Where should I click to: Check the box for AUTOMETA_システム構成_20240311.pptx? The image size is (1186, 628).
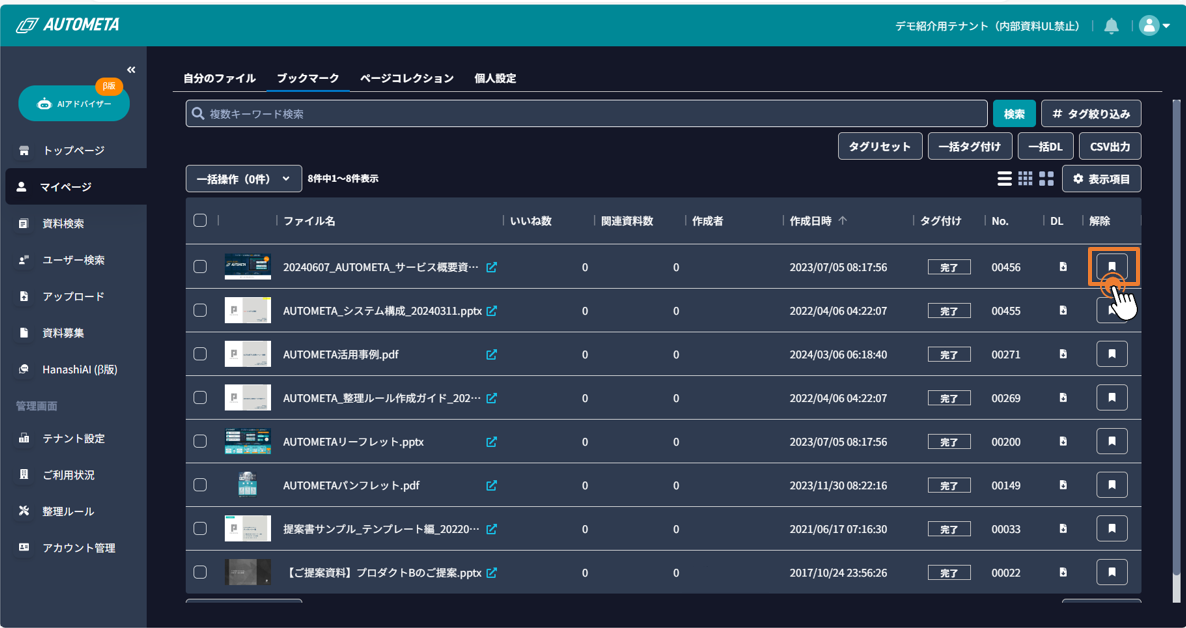[200, 310]
